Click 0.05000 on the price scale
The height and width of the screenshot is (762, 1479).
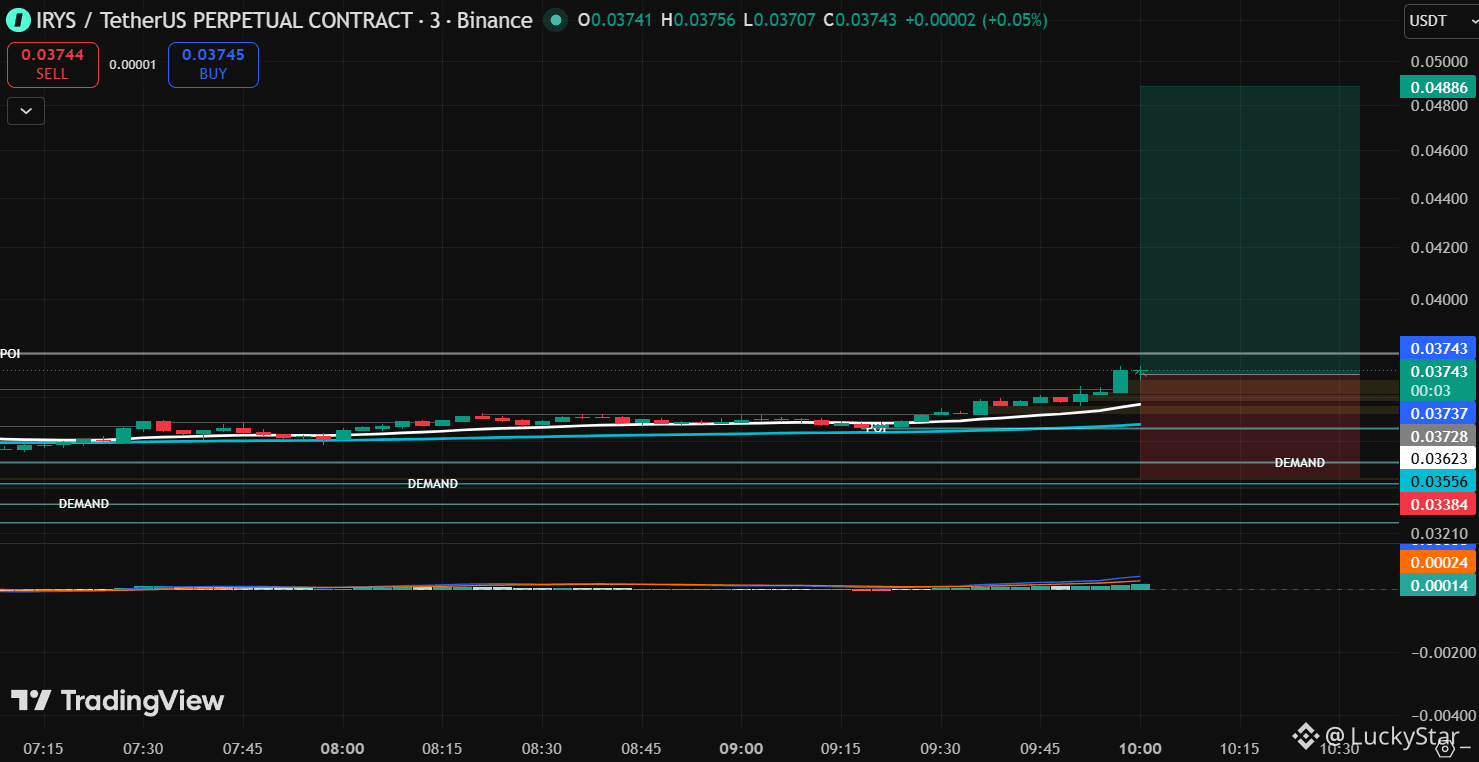[1439, 61]
